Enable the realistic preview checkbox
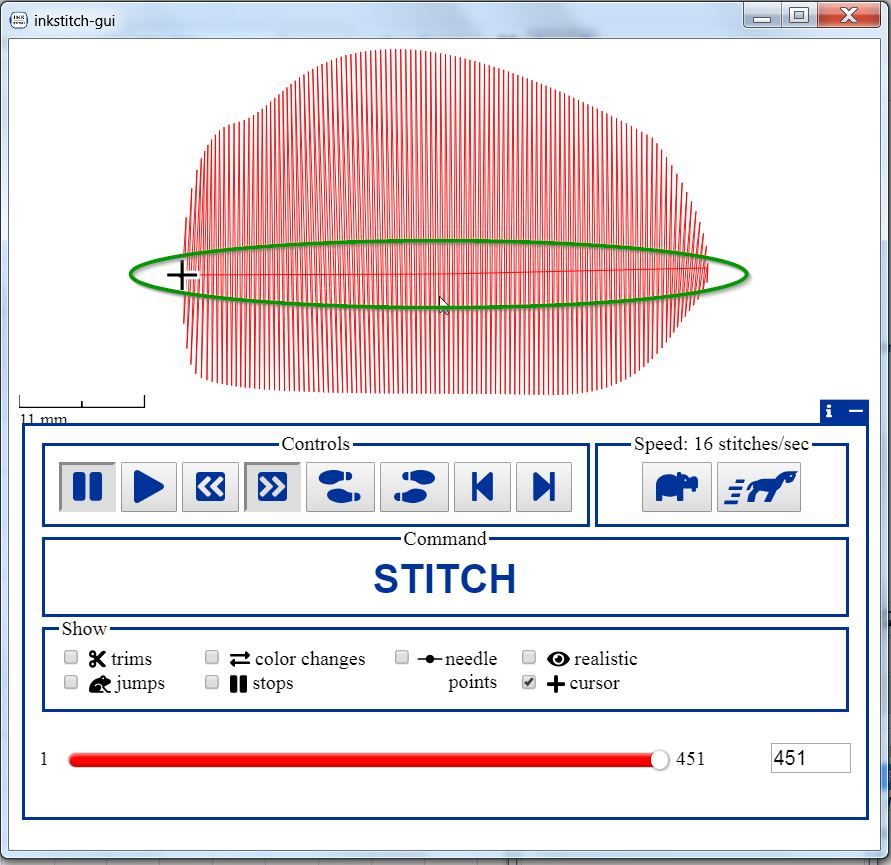891x865 pixels. pyautogui.click(x=529, y=658)
